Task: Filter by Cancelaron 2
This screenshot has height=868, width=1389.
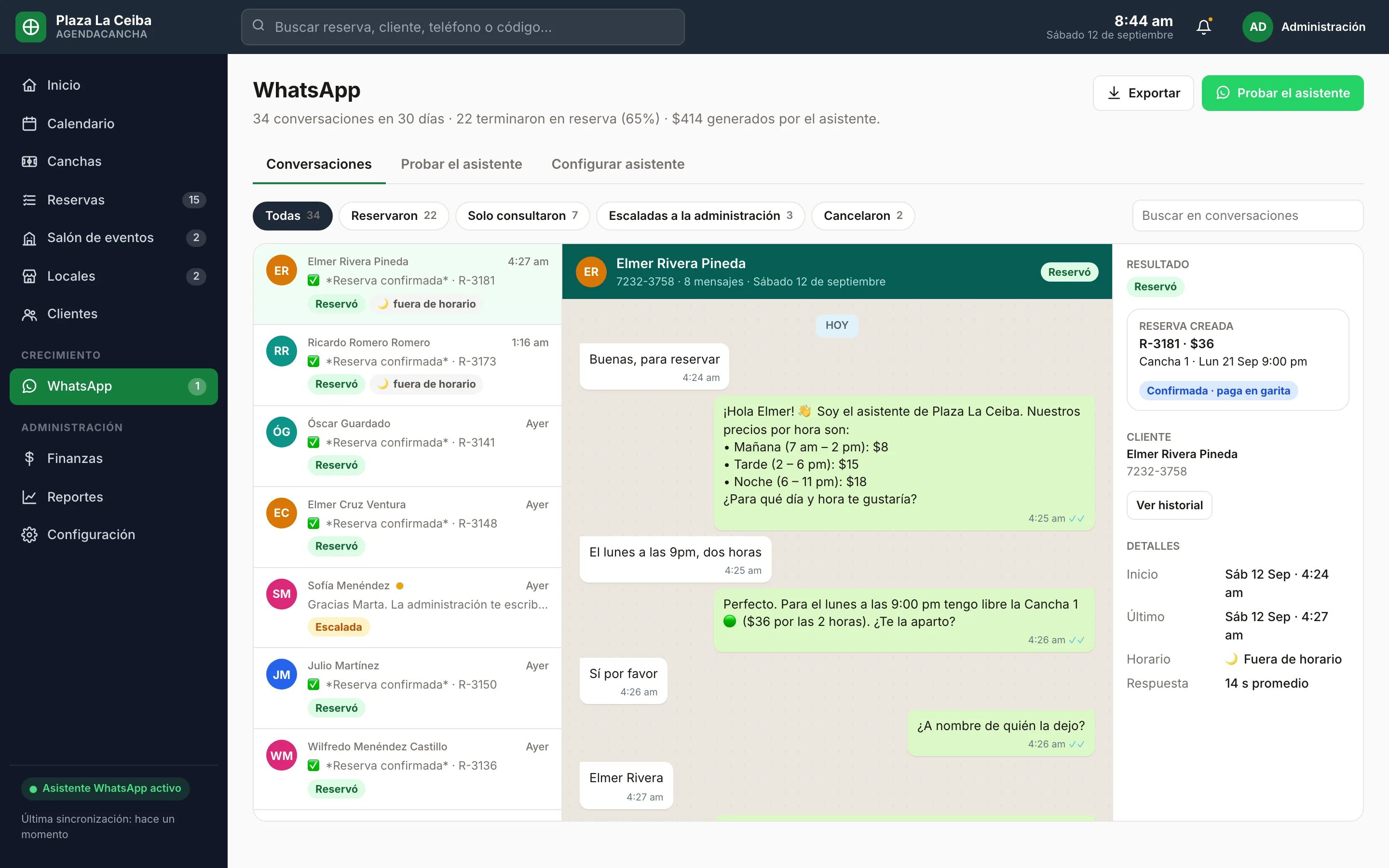Action: coord(863,216)
